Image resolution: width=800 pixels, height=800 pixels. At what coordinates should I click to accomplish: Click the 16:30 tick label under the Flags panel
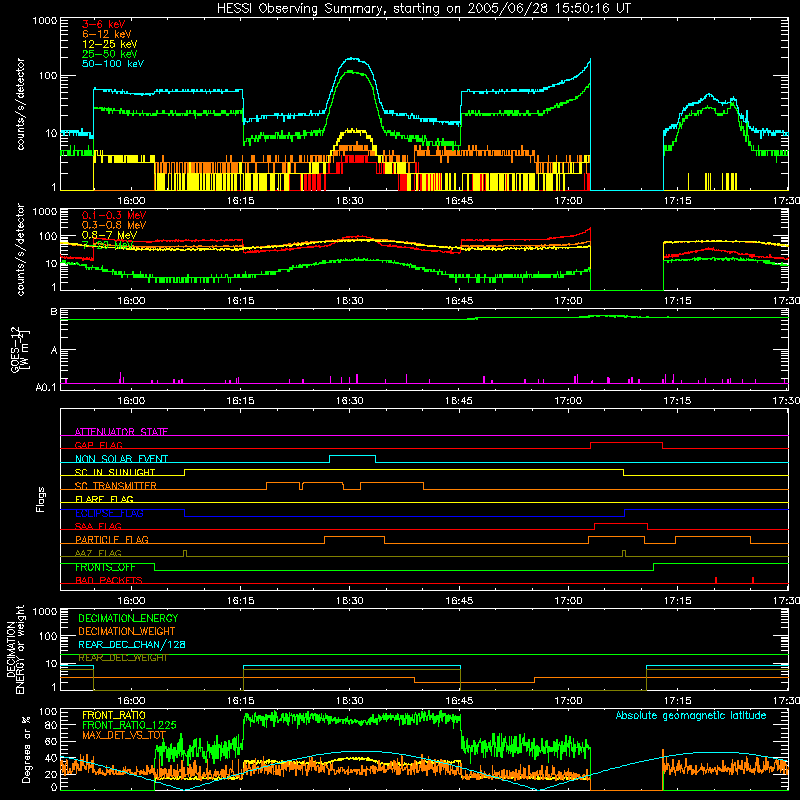pyautogui.click(x=349, y=601)
